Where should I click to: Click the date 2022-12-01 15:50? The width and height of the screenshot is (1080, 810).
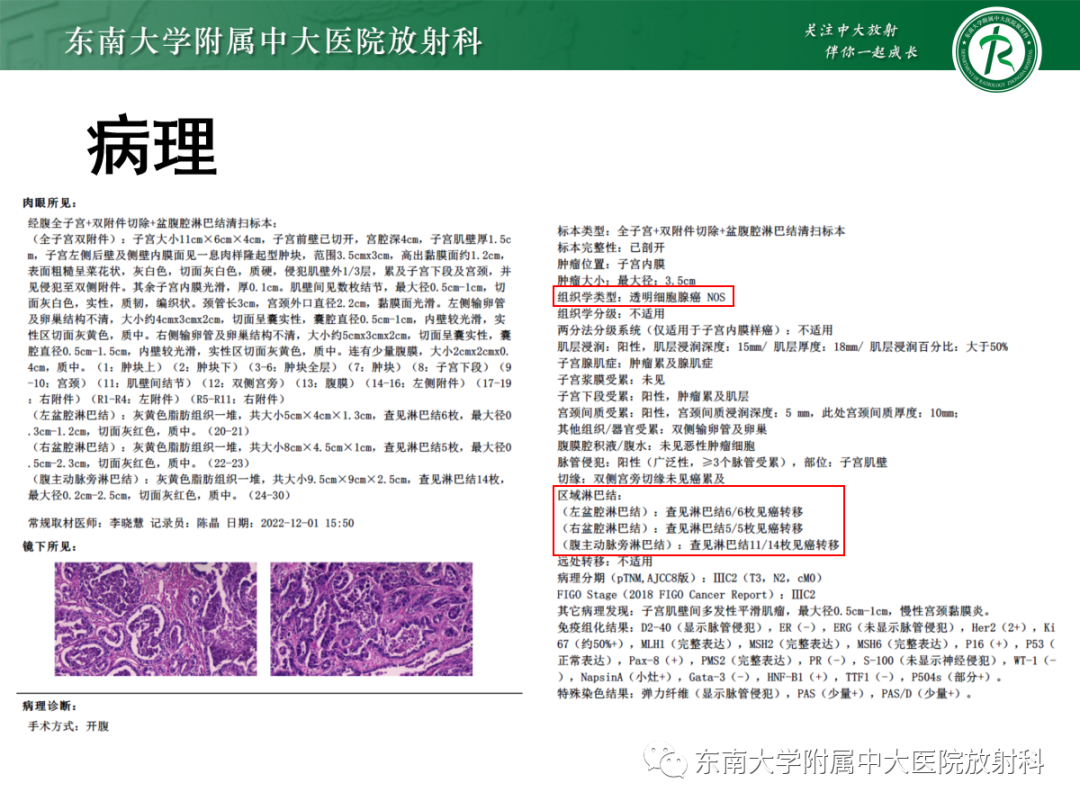307,523
